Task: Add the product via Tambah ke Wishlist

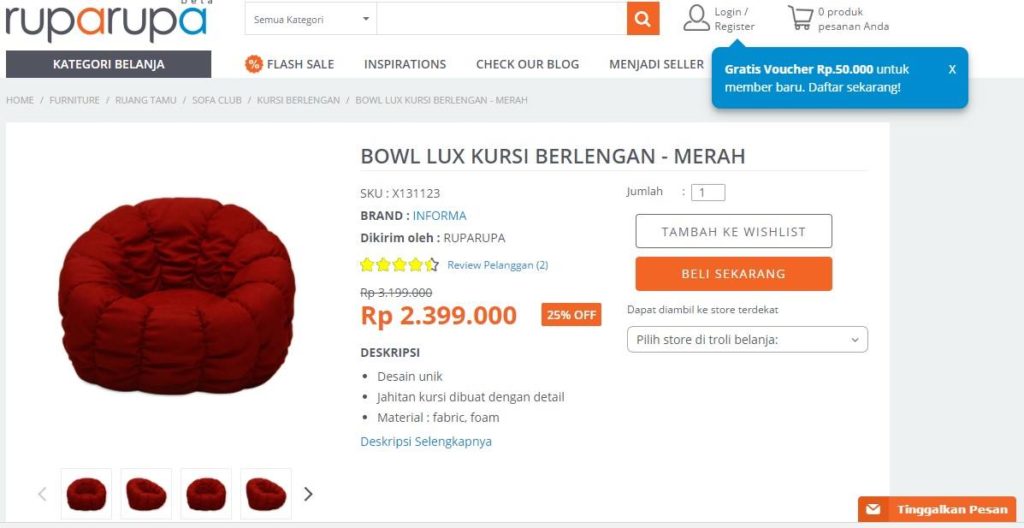Action: pyautogui.click(x=733, y=231)
